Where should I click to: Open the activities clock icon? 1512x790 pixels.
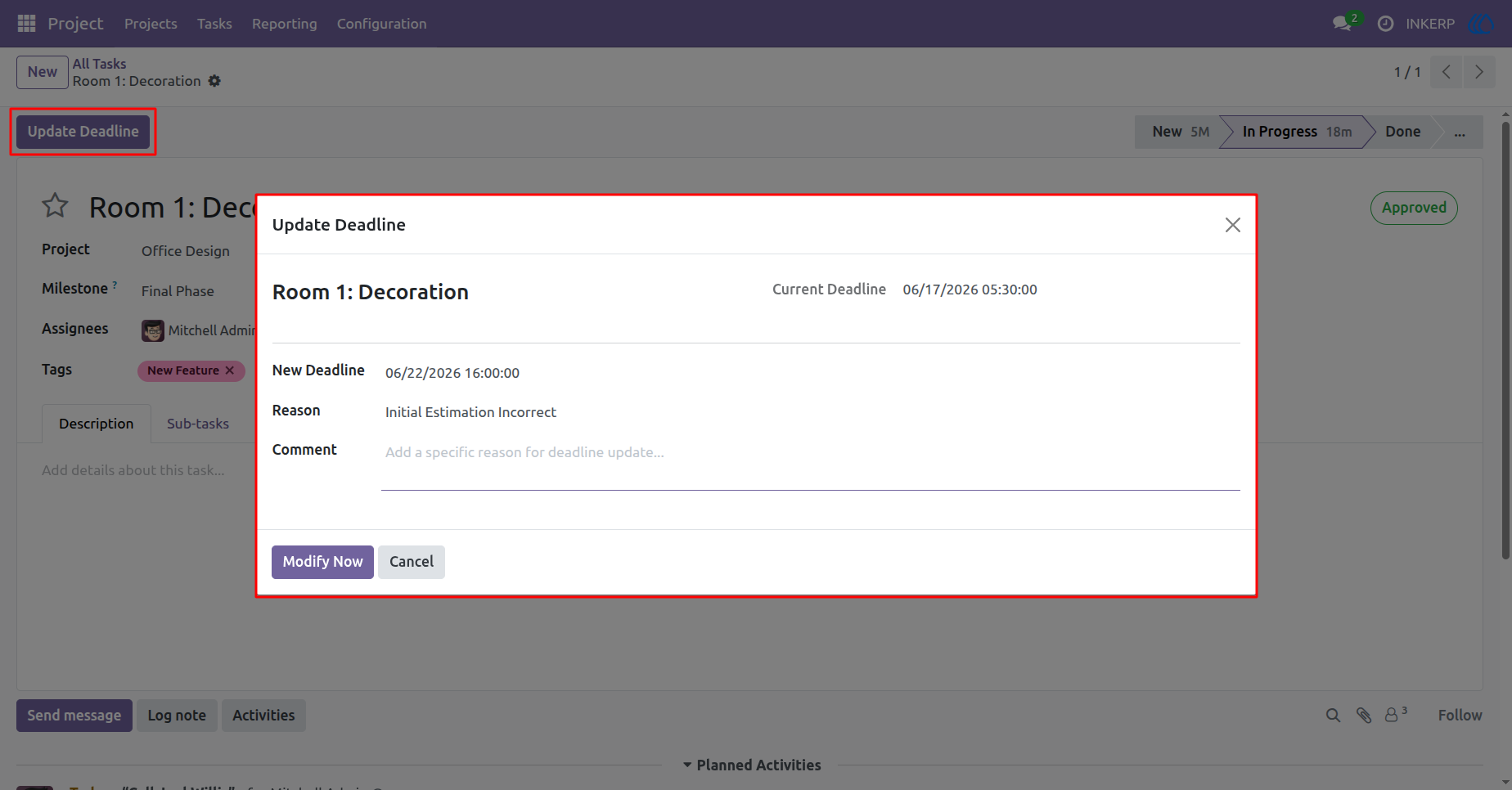(x=1385, y=24)
